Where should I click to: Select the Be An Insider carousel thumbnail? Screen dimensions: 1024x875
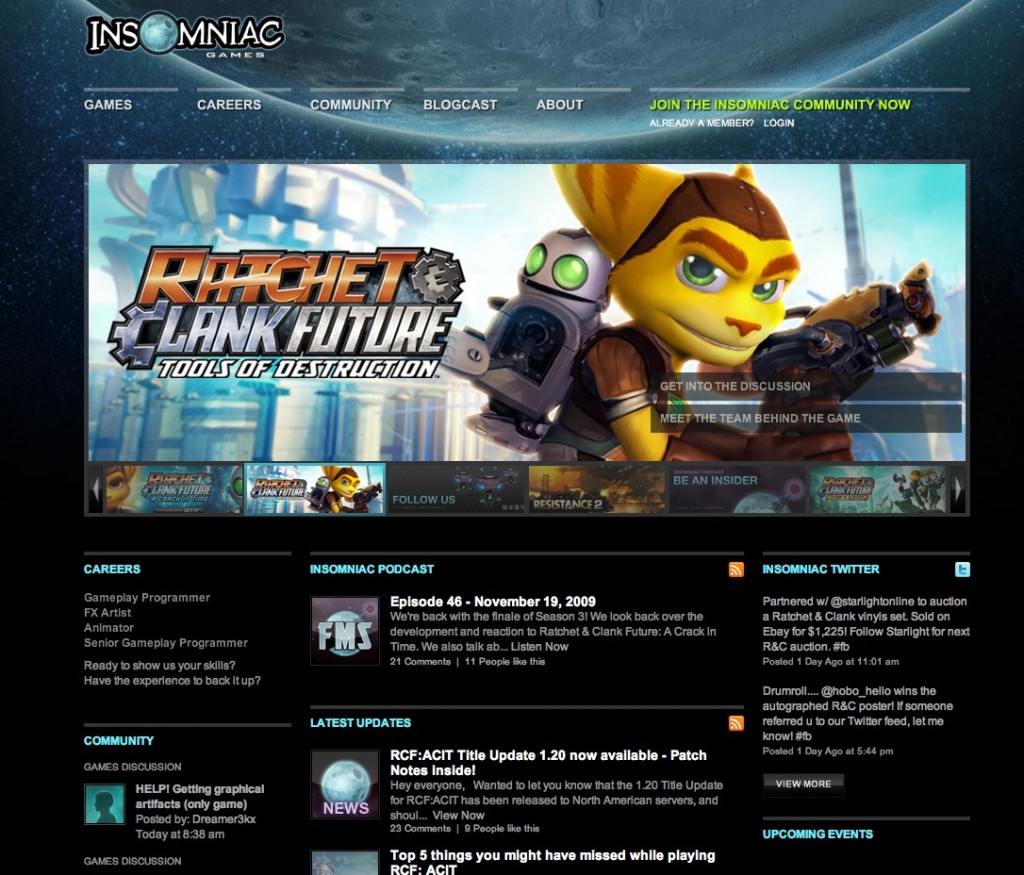tap(738, 488)
